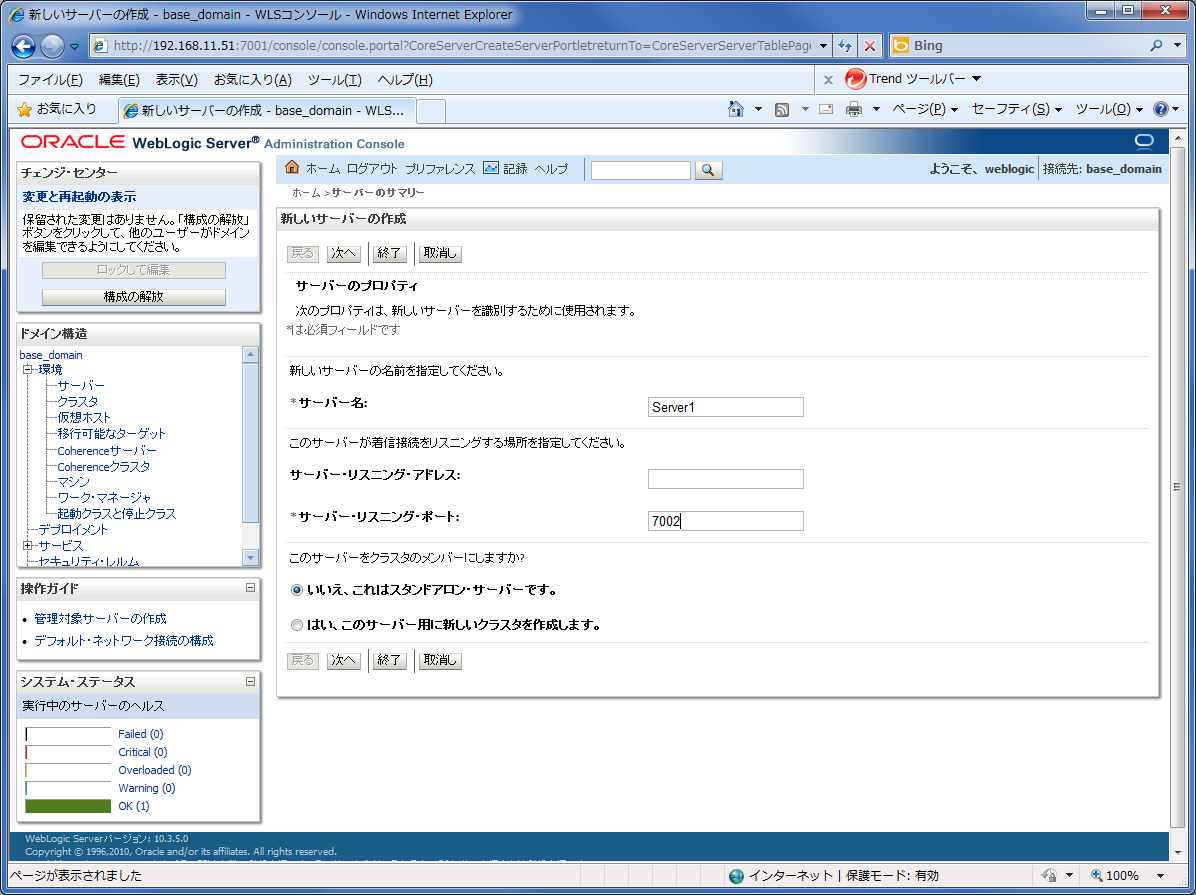1196x895 pixels.
Task: Click the サーバー名 input field
Action: 725,407
